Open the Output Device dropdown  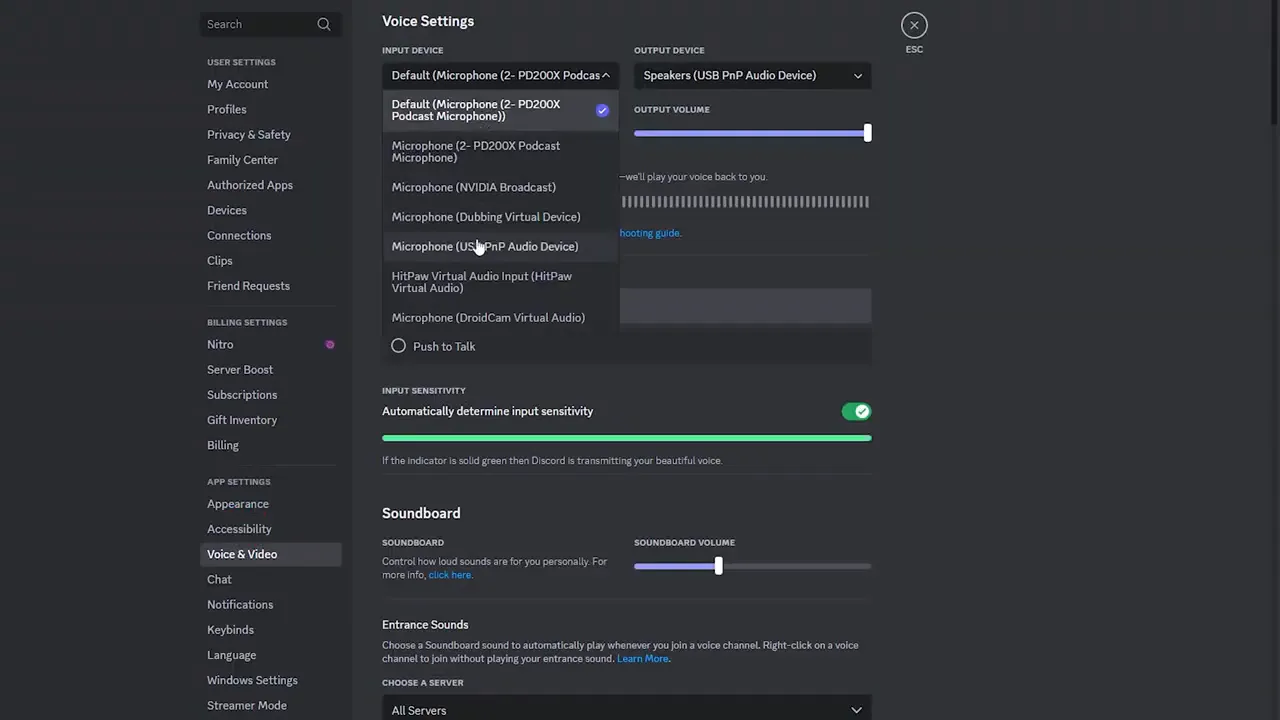point(752,75)
